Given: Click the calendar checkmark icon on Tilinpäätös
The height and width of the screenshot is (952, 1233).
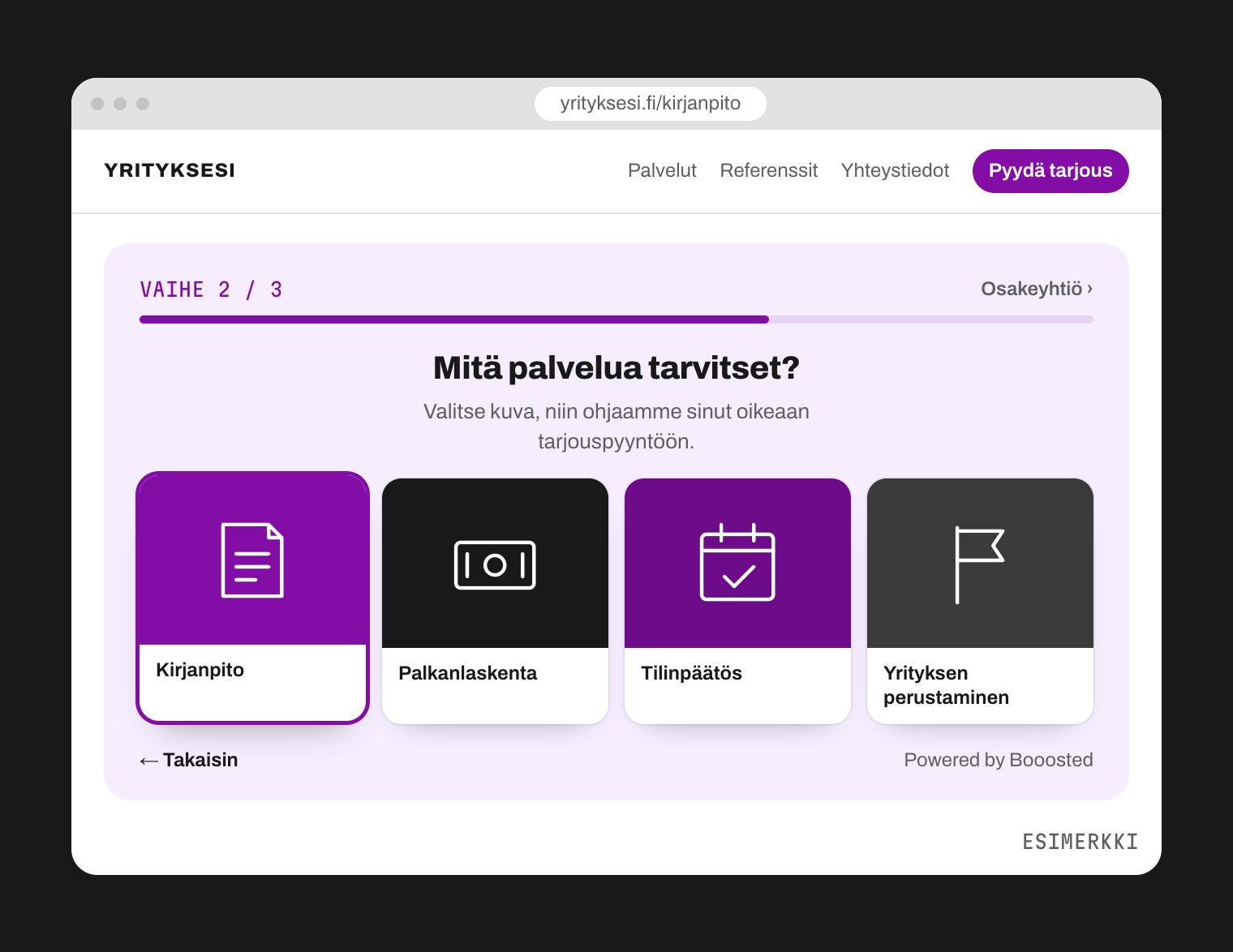Looking at the screenshot, I should pos(737,562).
